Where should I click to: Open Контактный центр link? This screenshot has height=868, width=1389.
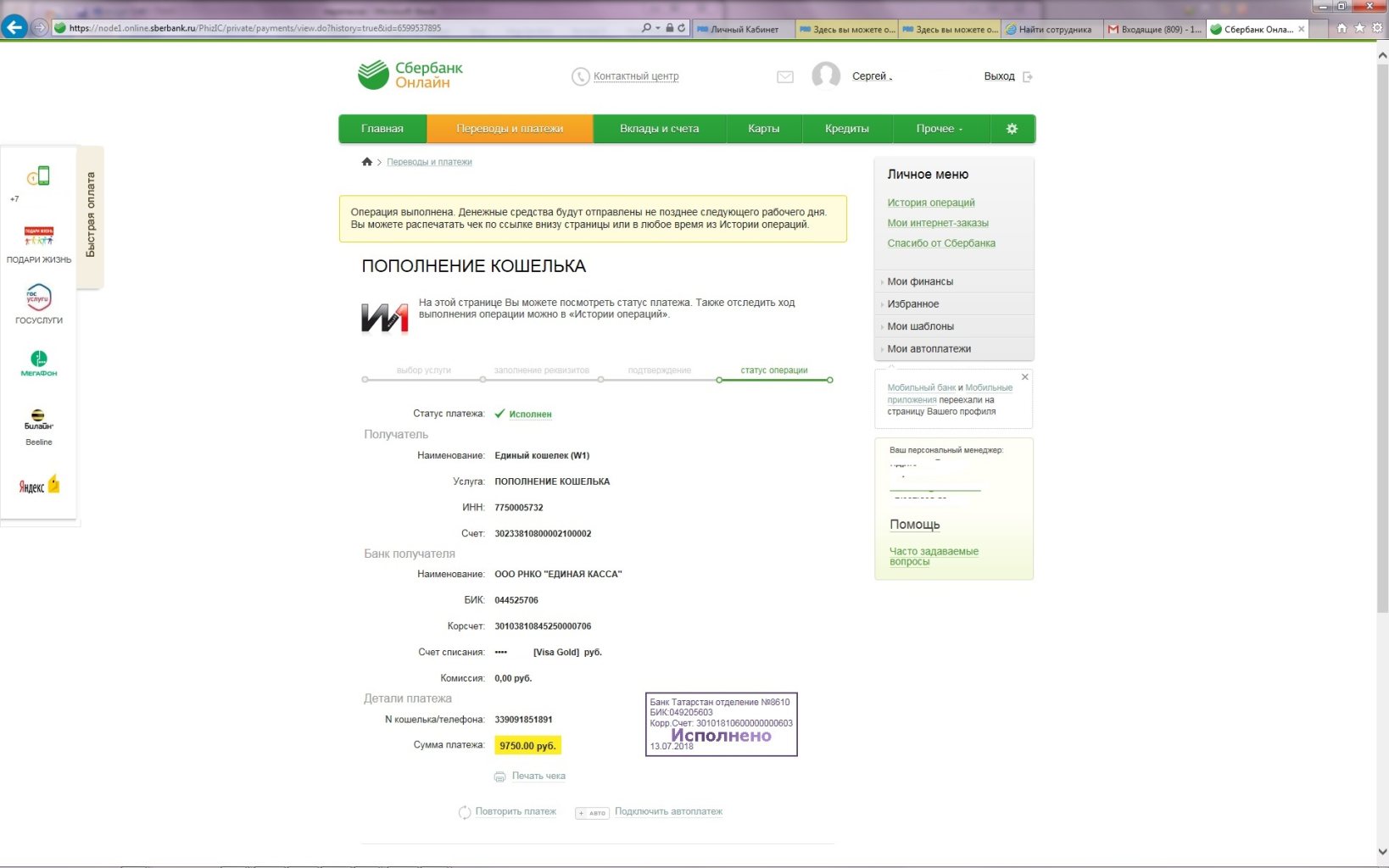point(636,76)
